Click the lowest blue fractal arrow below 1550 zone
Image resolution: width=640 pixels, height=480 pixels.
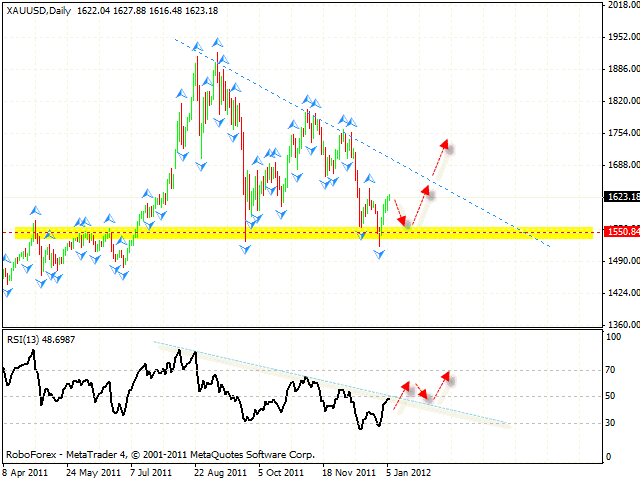point(379,255)
